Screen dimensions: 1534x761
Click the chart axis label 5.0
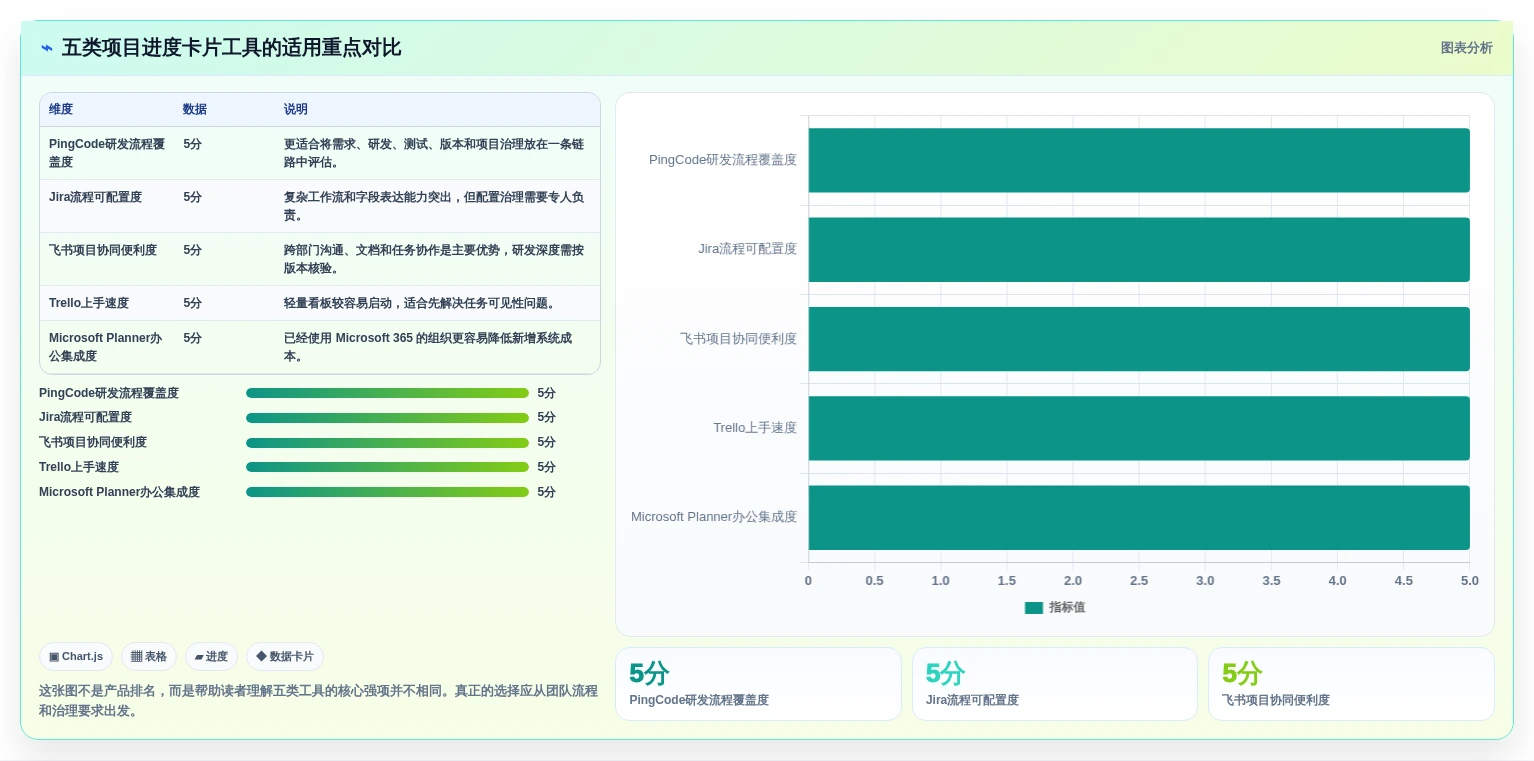tap(1469, 581)
